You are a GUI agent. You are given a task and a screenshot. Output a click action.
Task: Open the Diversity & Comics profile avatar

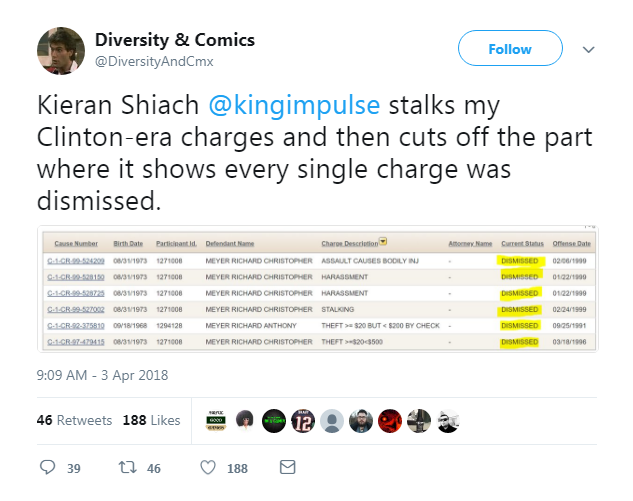[61, 51]
